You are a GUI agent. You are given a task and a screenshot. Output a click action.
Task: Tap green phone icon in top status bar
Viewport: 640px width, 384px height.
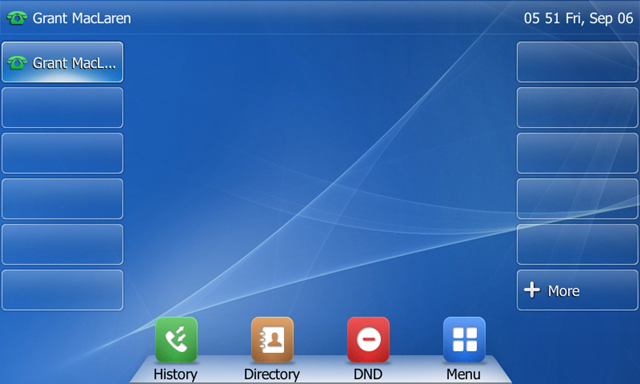17,18
